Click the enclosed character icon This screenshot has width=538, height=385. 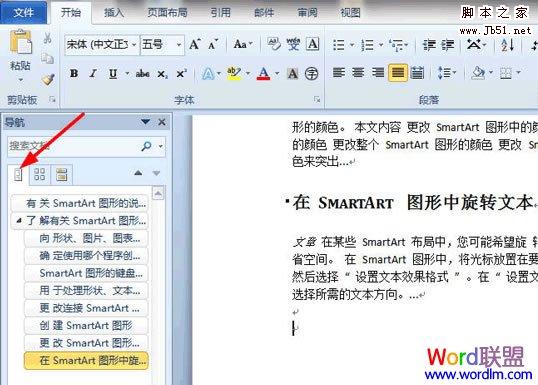(x=312, y=73)
